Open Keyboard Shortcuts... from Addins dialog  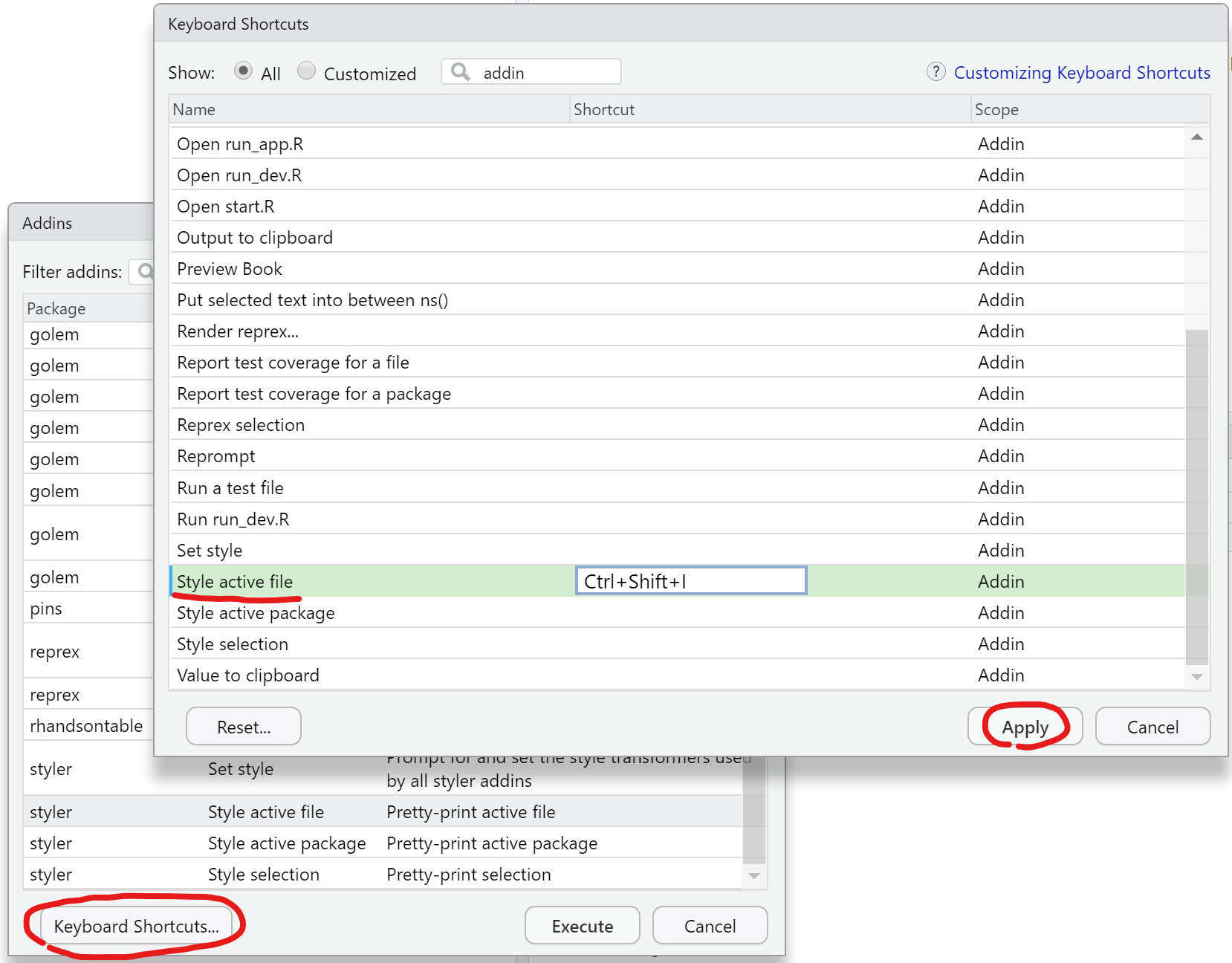[x=136, y=926]
